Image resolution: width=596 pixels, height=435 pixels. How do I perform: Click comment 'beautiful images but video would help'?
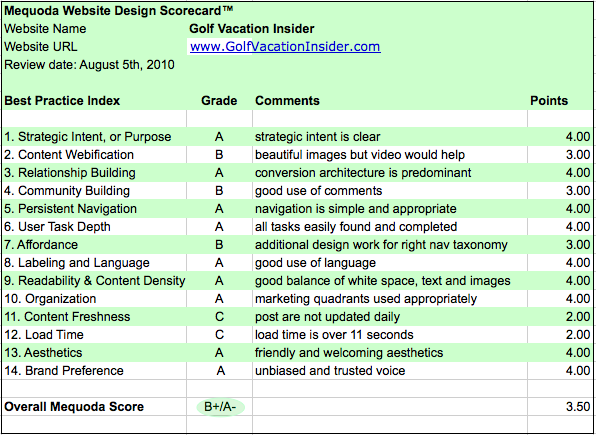360,154
